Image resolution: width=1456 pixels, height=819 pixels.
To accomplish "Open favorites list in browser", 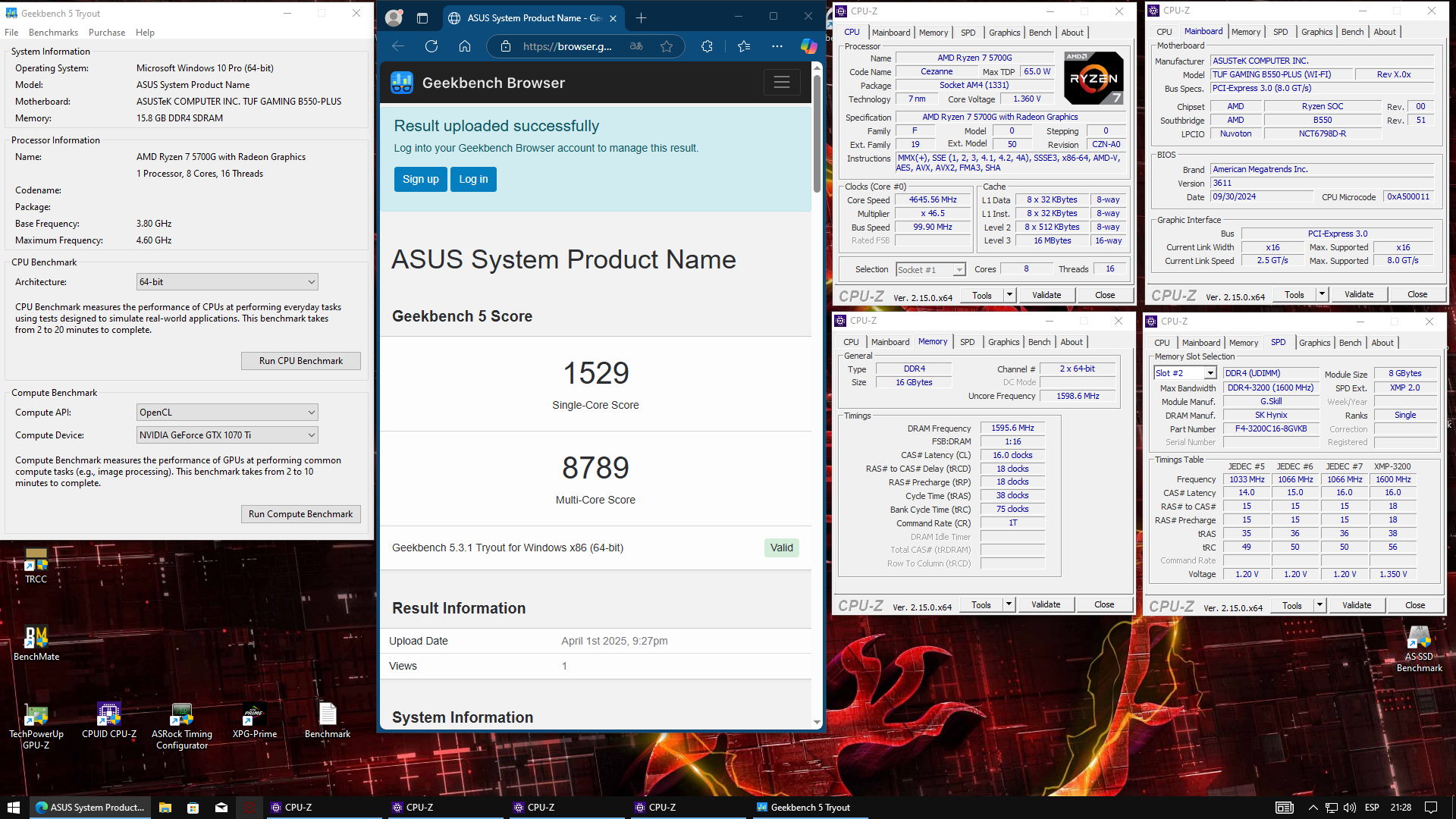I will pyautogui.click(x=744, y=46).
